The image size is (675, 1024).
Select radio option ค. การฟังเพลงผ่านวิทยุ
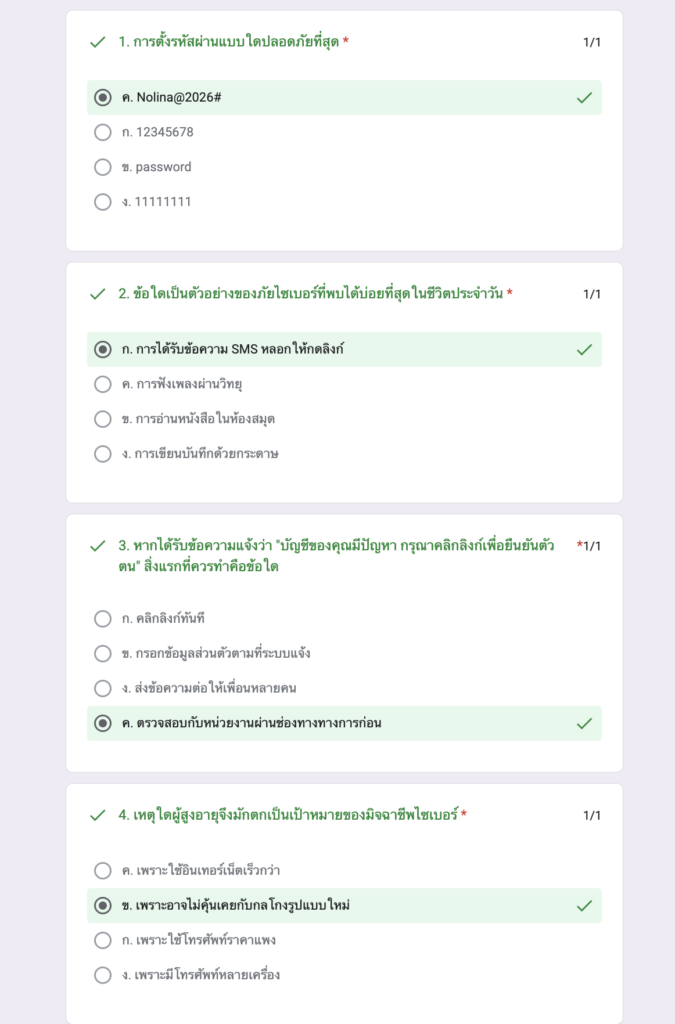pyautogui.click(x=102, y=384)
